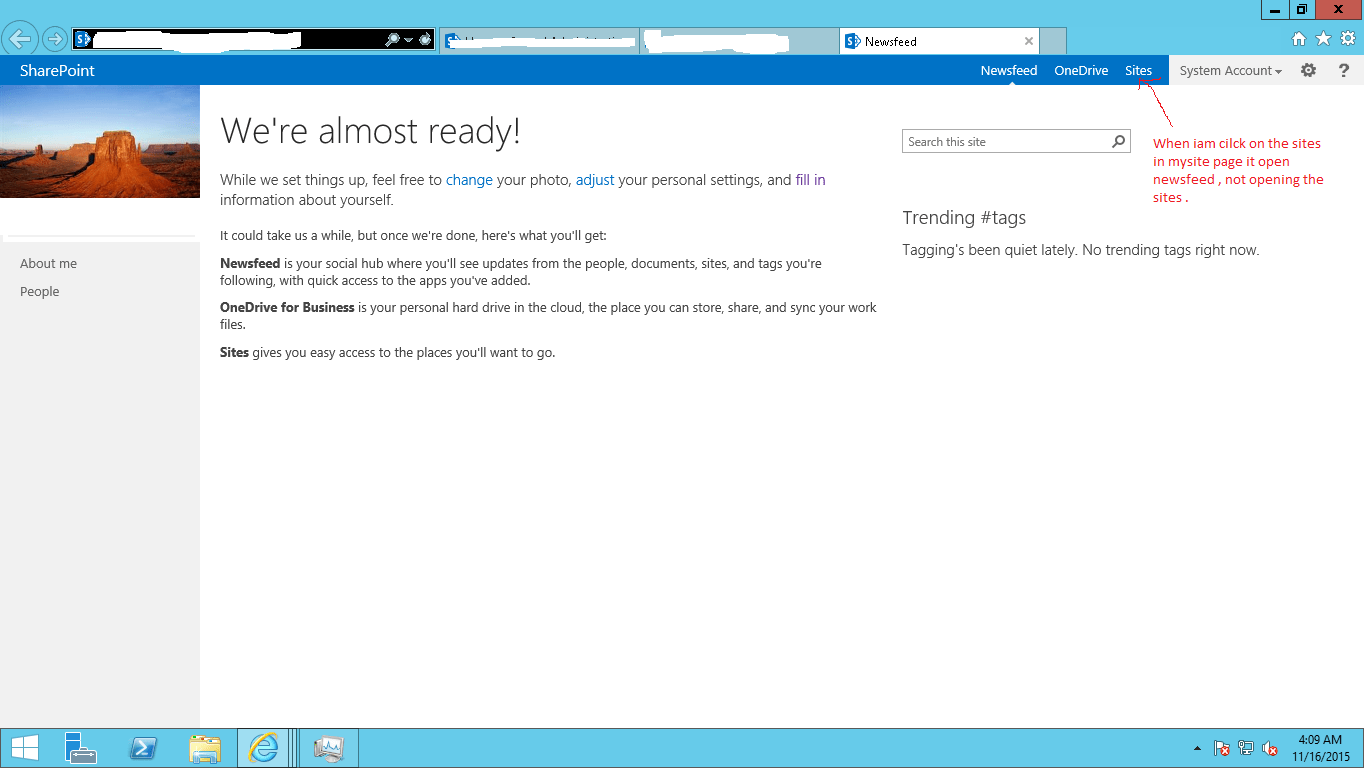This screenshot has height=768, width=1364.
Task: Show hidden tray icons with the arrow
Action: coord(1197,748)
